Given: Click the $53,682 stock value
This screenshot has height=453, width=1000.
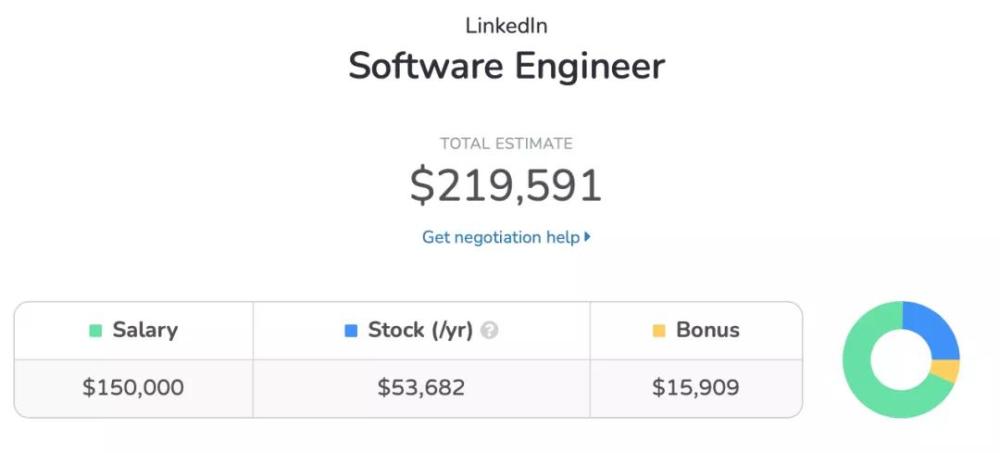Looking at the screenshot, I should tap(421, 387).
